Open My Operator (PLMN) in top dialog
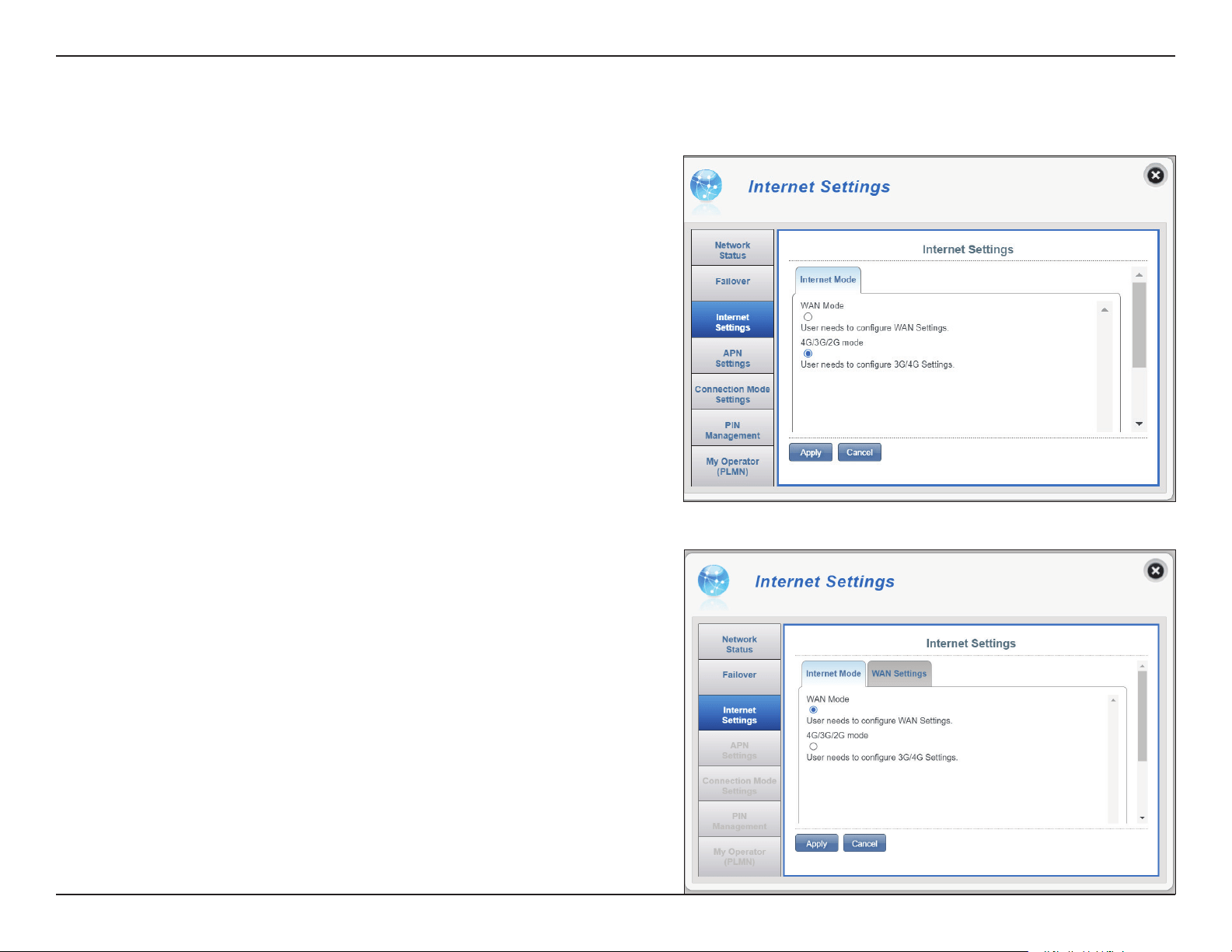The width and height of the screenshot is (1232, 952). pos(732,466)
